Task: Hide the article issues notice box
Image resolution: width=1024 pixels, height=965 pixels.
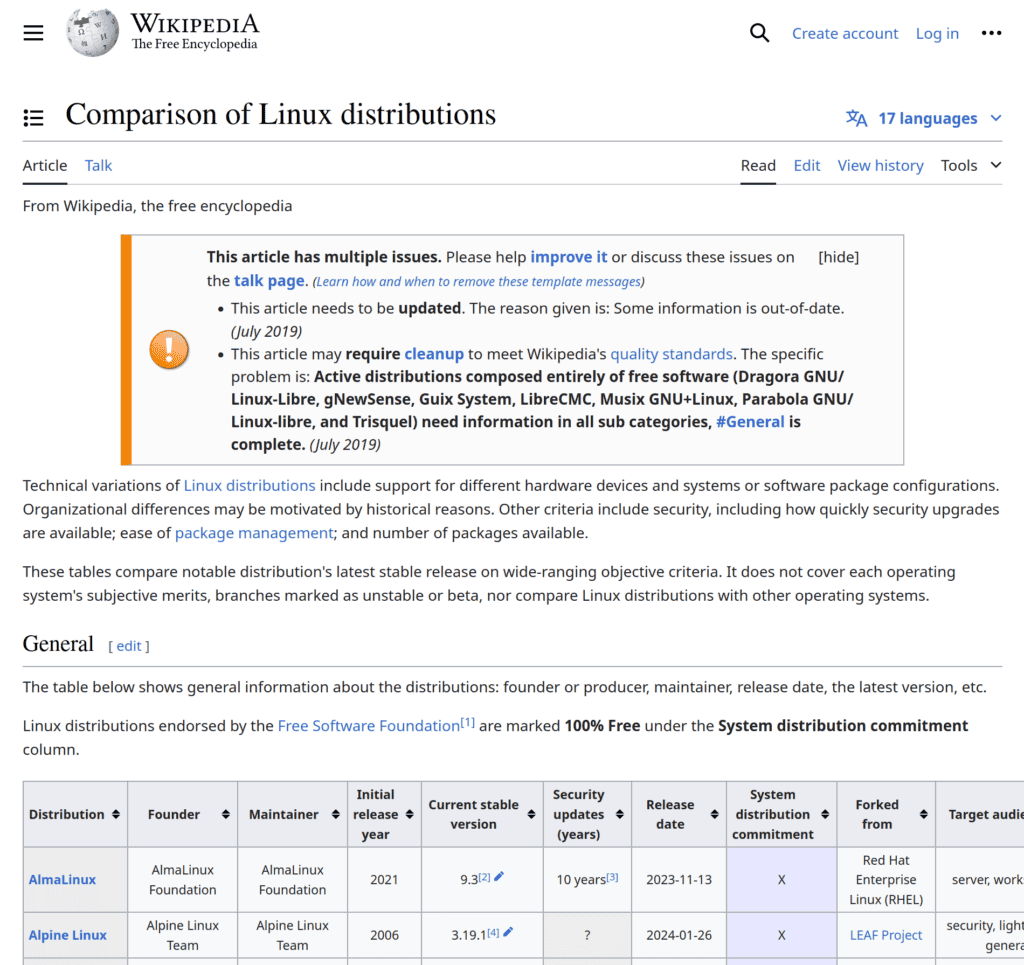Action: tap(838, 257)
